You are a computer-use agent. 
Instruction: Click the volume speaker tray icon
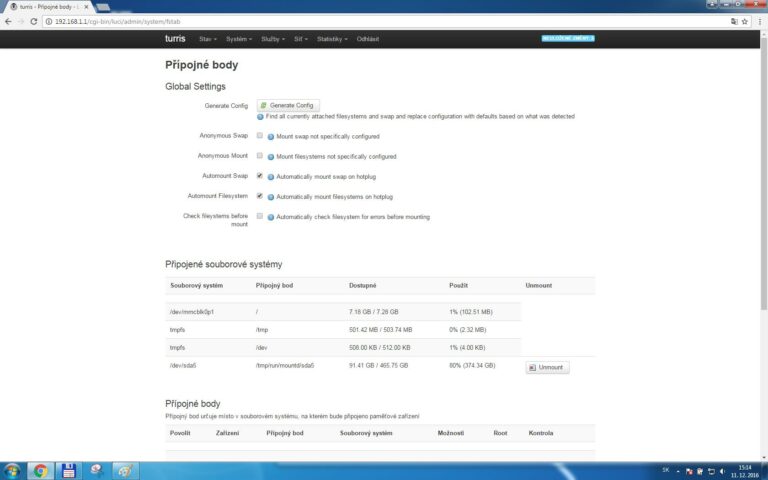coord(722,471)
